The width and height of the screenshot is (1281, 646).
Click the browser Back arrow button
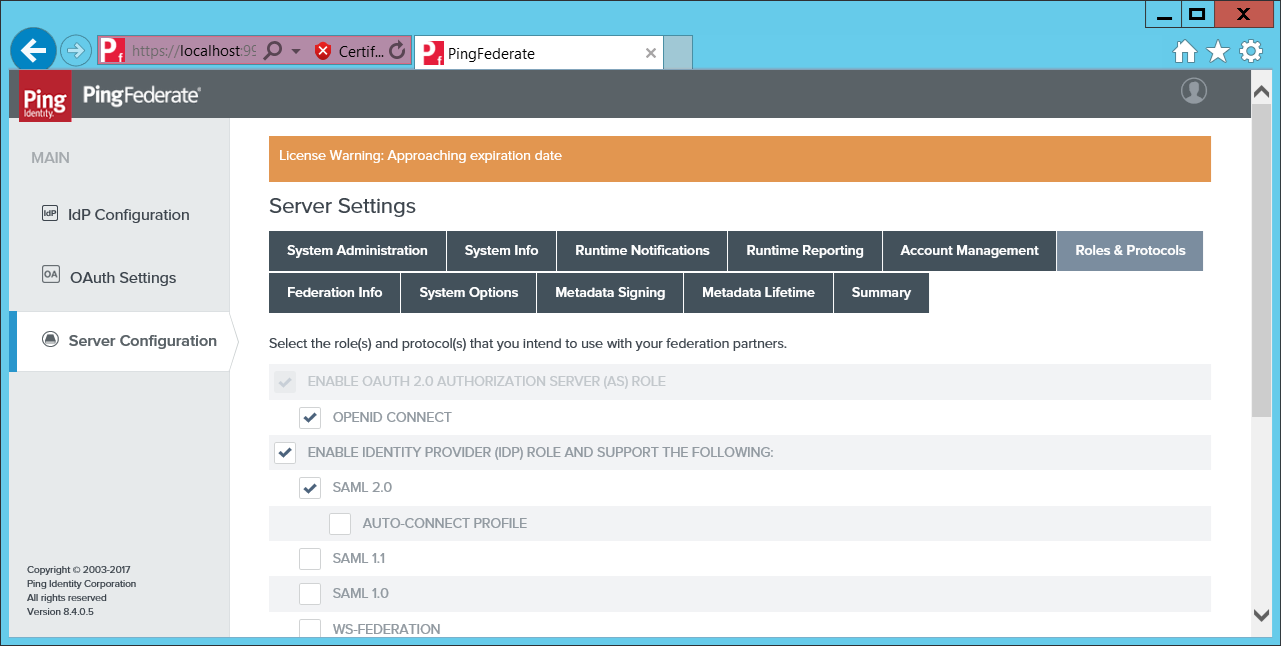pos(34,49)
